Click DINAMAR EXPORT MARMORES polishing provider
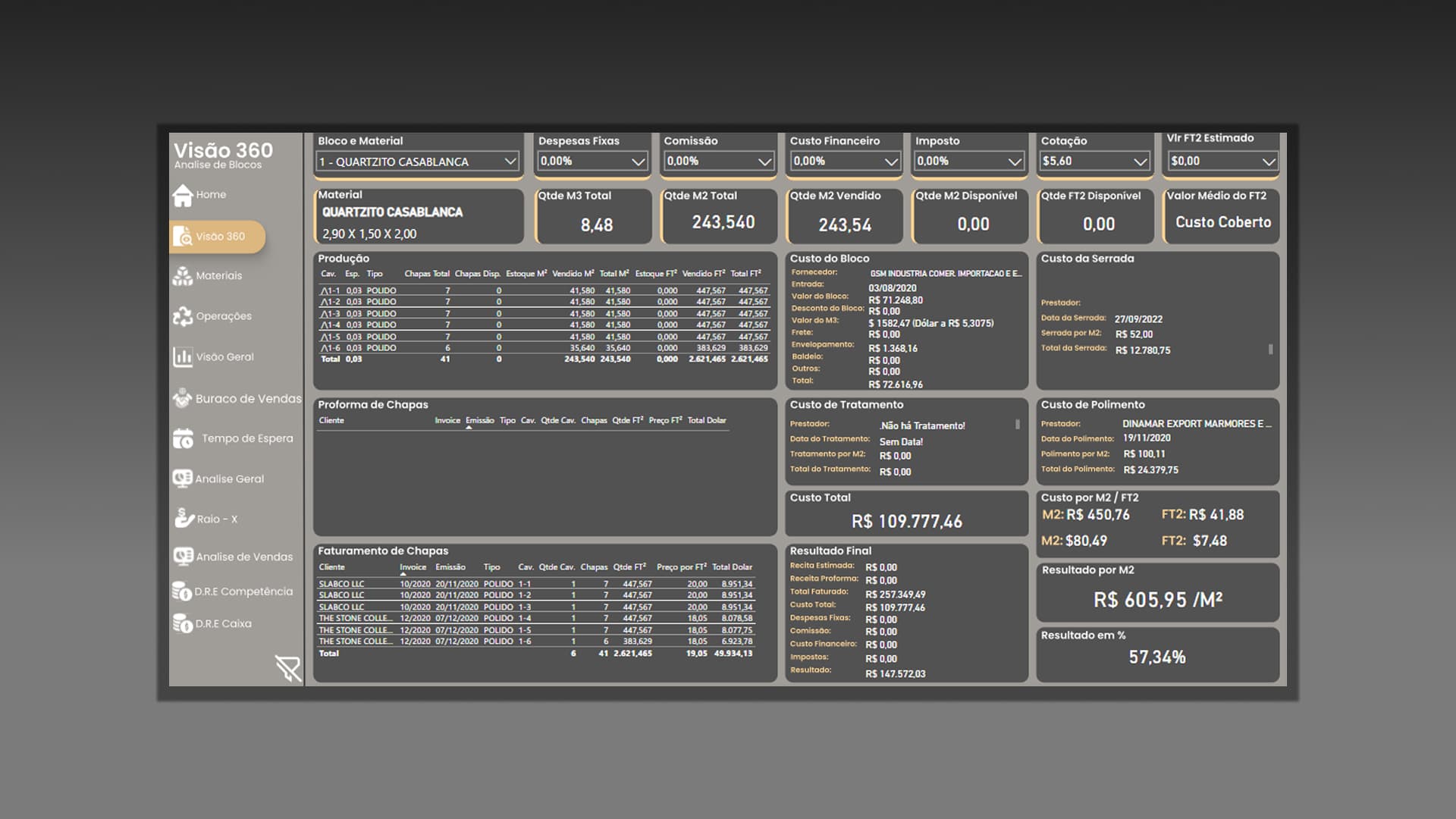1456x819 pixels. point(1197,424)
